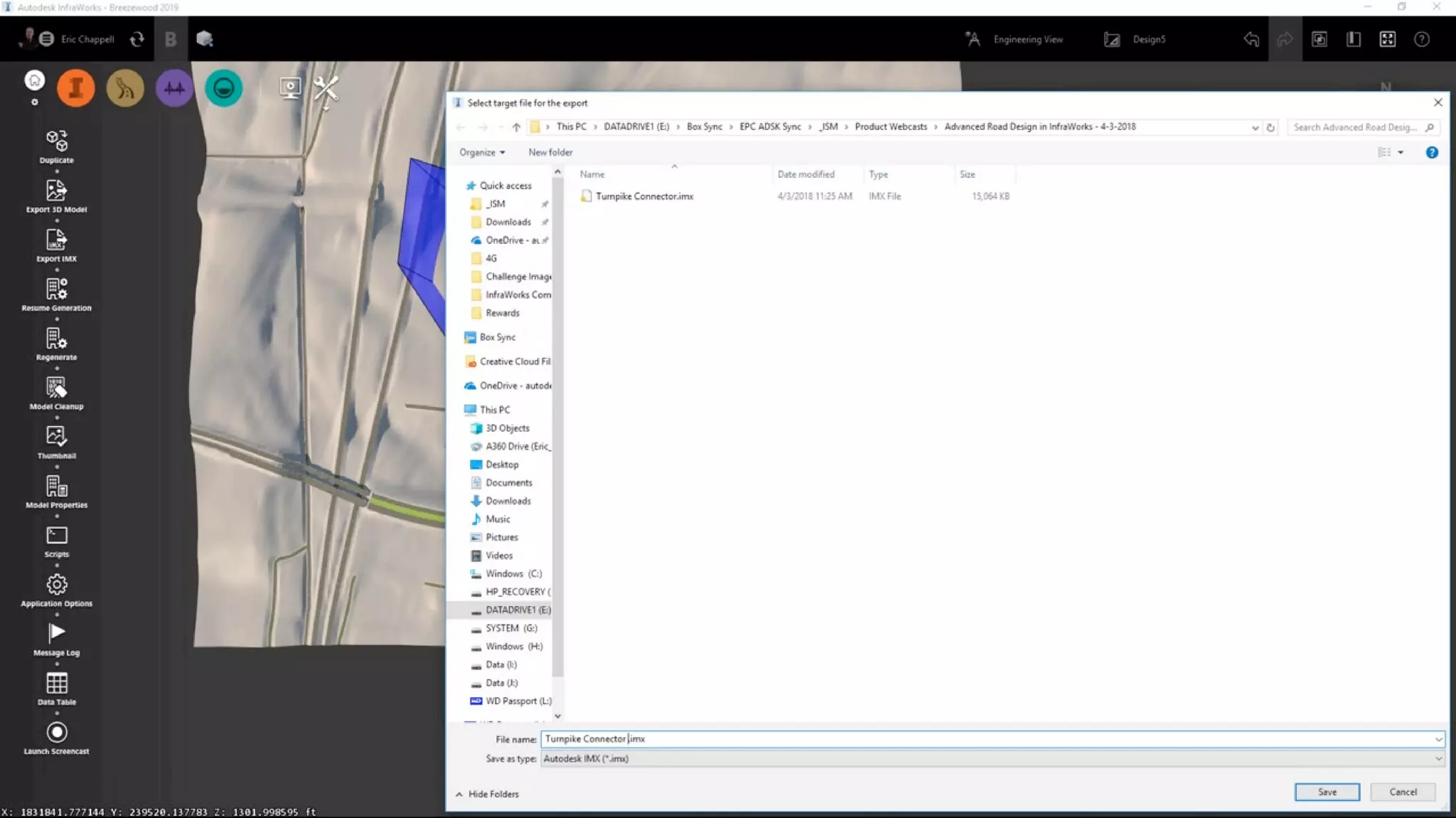
Task: Click the Thumbnail tool icon
Action: pos(56,437)
